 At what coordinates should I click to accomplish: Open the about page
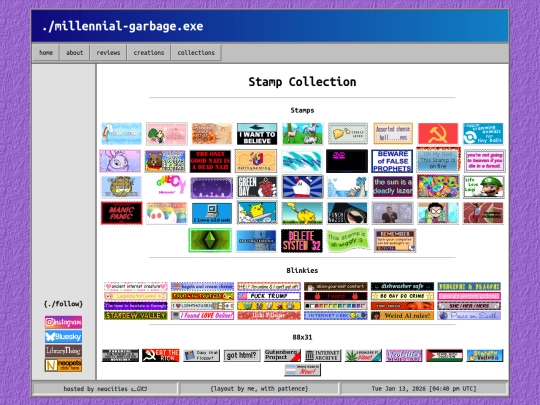(x=74, y=53)
